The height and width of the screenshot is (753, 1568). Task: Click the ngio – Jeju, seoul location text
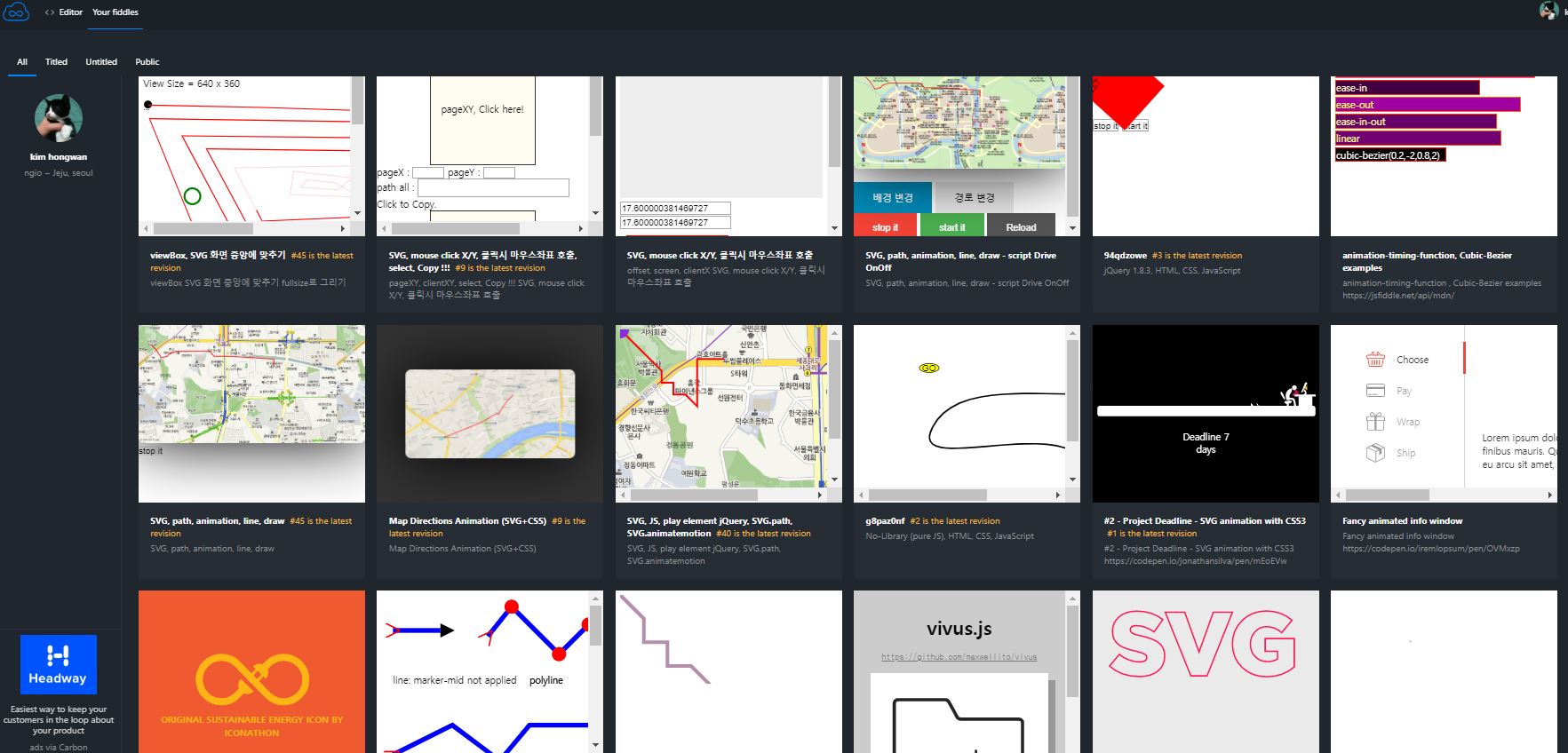coord(59,173)
